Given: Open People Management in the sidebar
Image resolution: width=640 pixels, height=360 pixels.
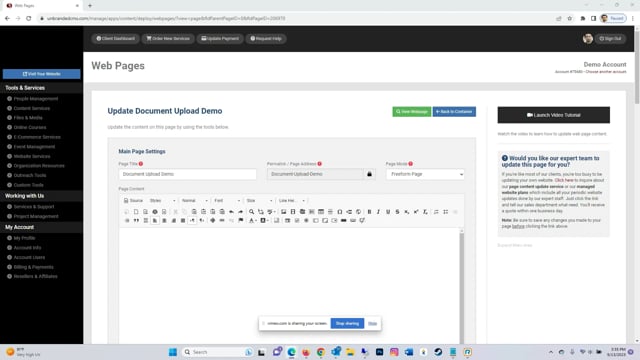Looking at the screenshot, I should 36,99.
